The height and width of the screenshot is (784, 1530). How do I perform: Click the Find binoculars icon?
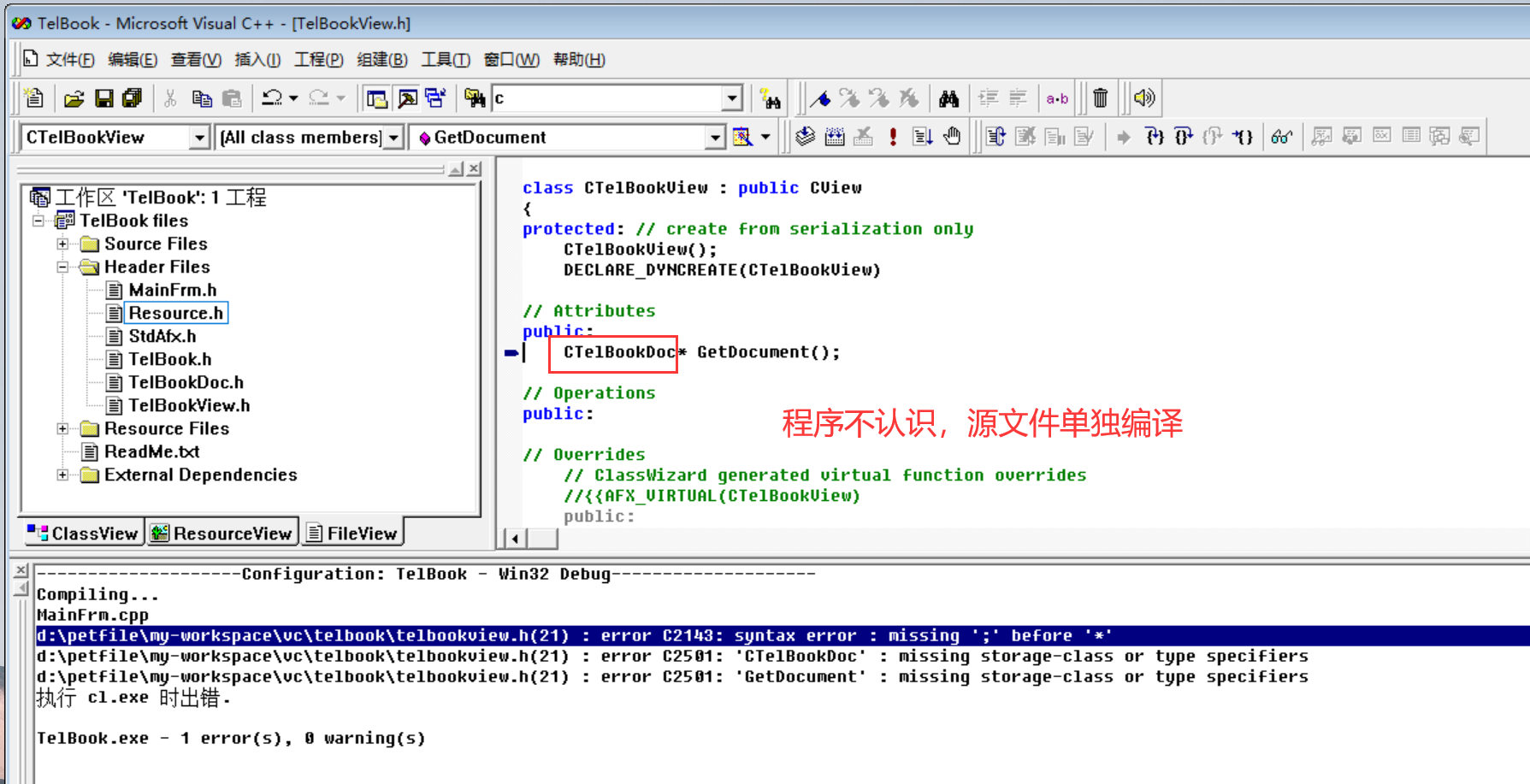click(x=948, y=98)
